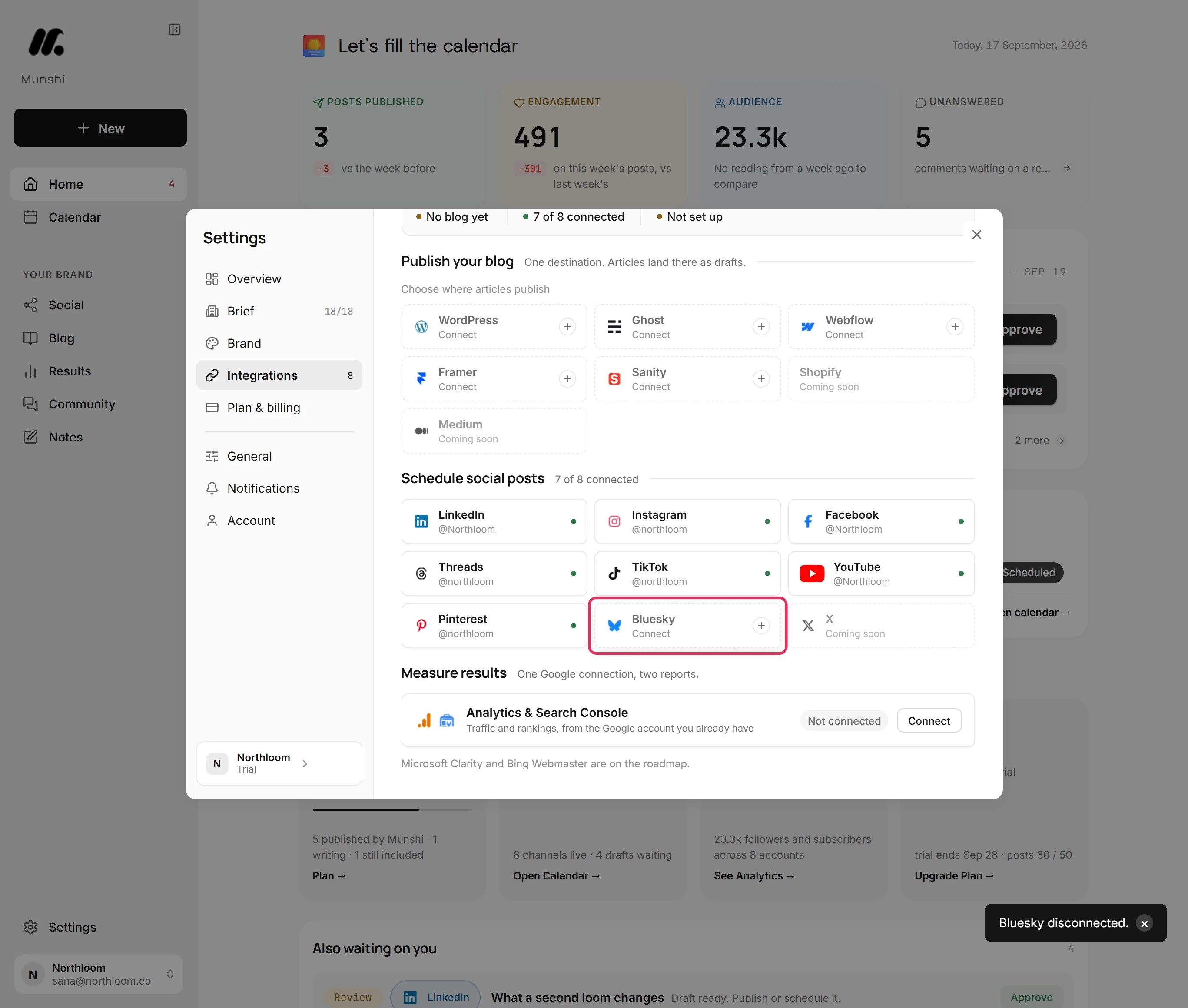Screen dimensions: 1188x1008
Task: Switch to the Brief settings tab
Action: pos(279,311)
